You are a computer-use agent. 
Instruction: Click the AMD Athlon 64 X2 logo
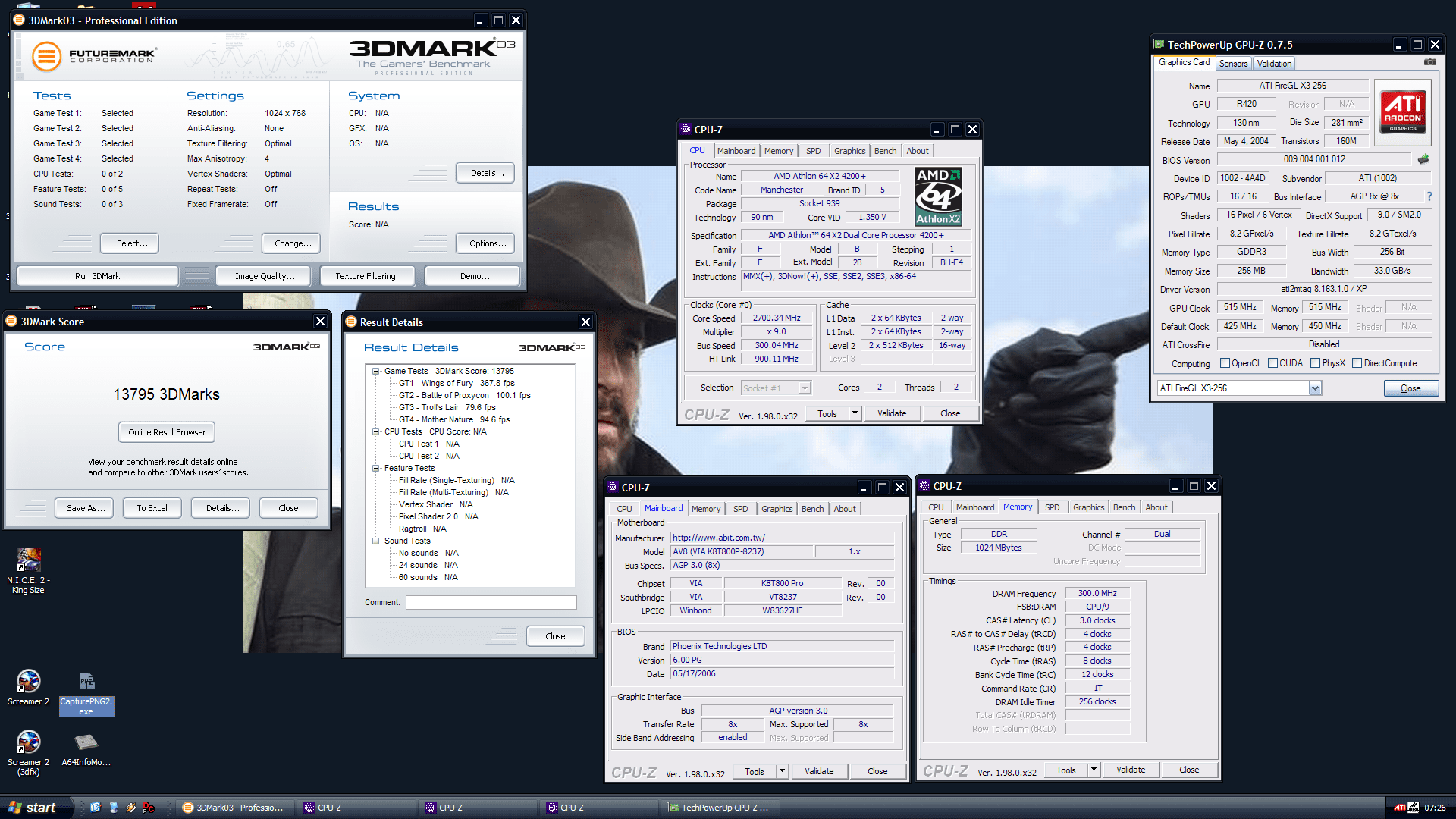[939, 196]
